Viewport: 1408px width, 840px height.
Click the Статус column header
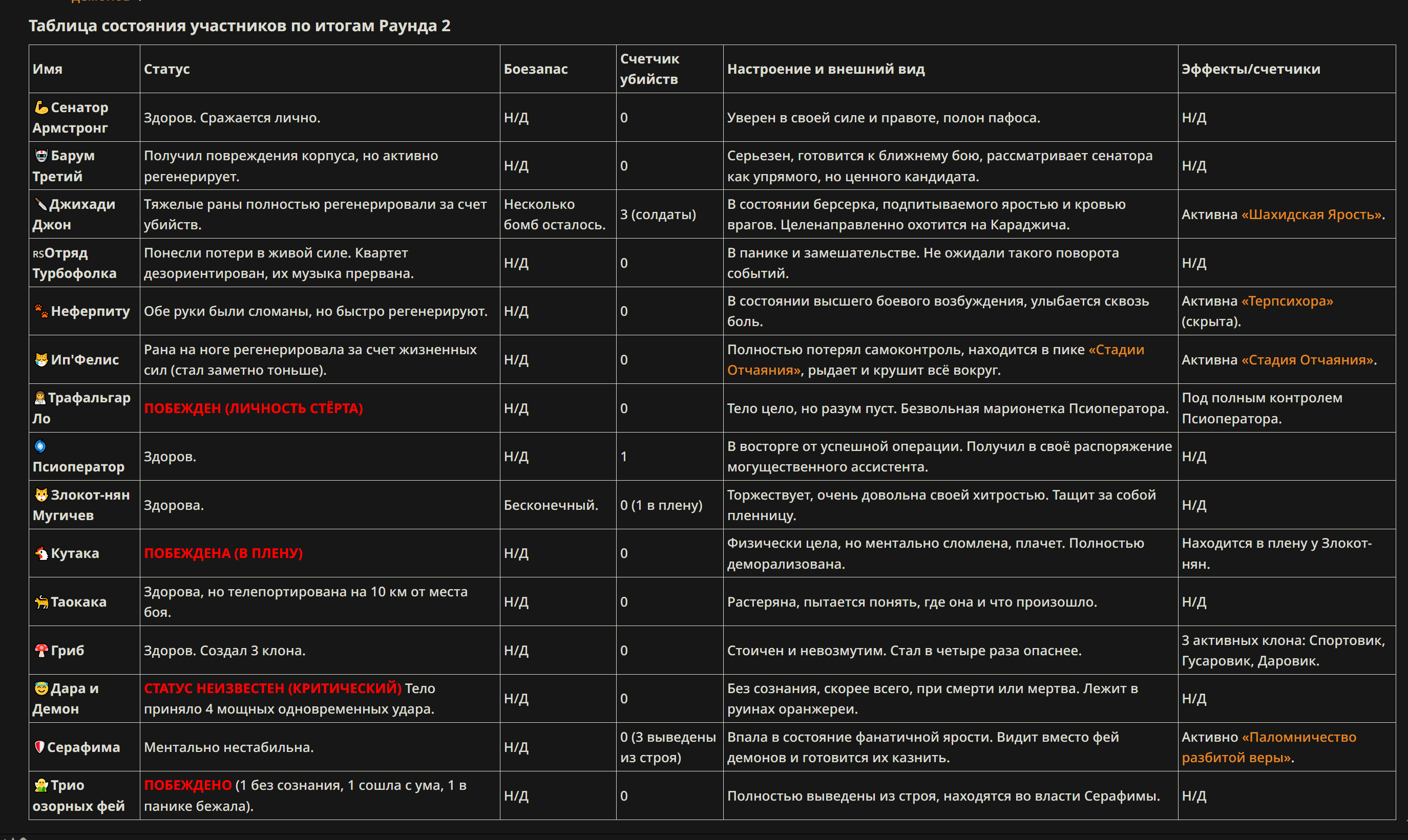pyautogui.click(x=166, y=69)
